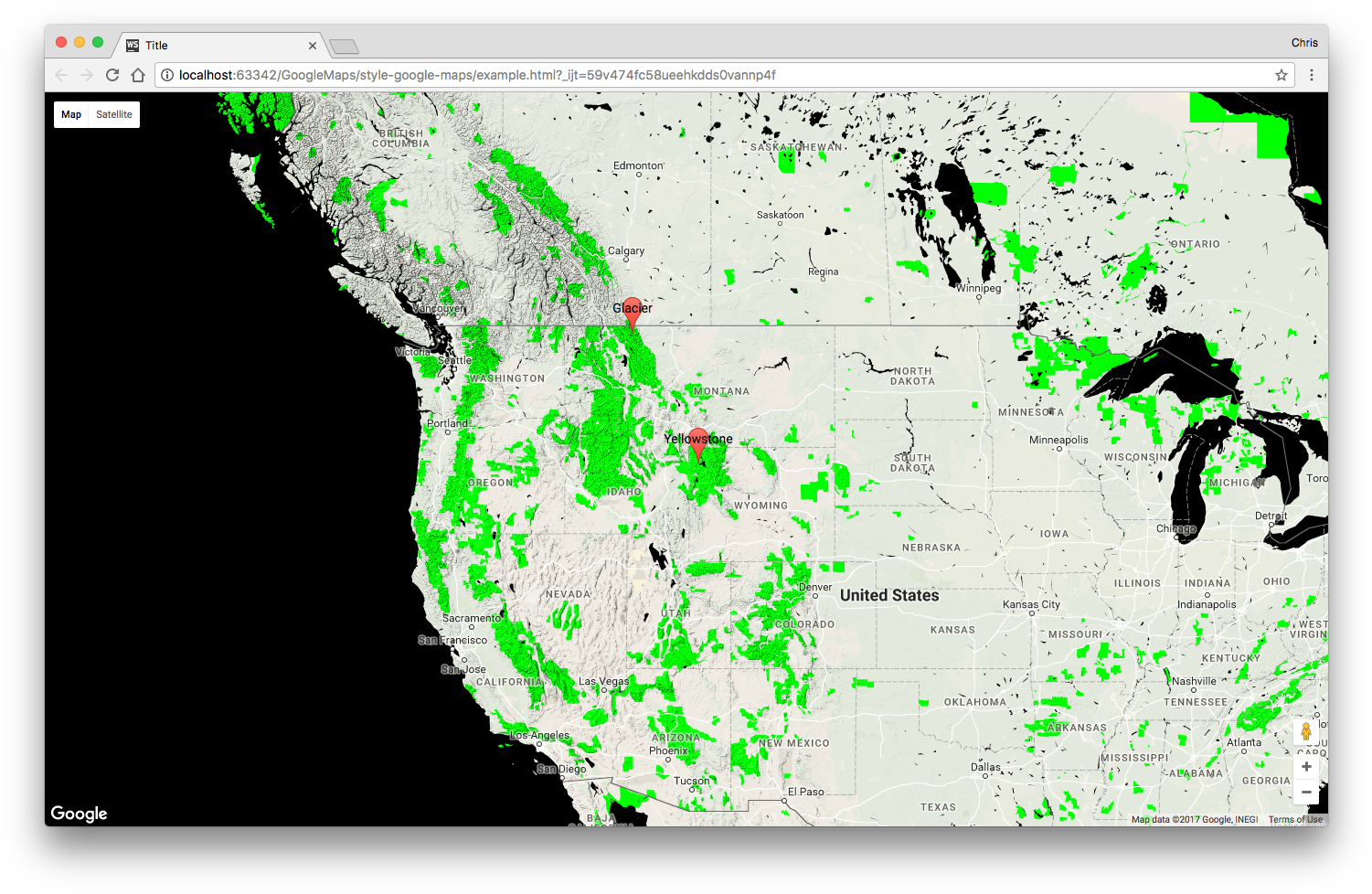Open the Chrome three-dot menu
The image size is (1372, 894).
[x=1312, y=75]
